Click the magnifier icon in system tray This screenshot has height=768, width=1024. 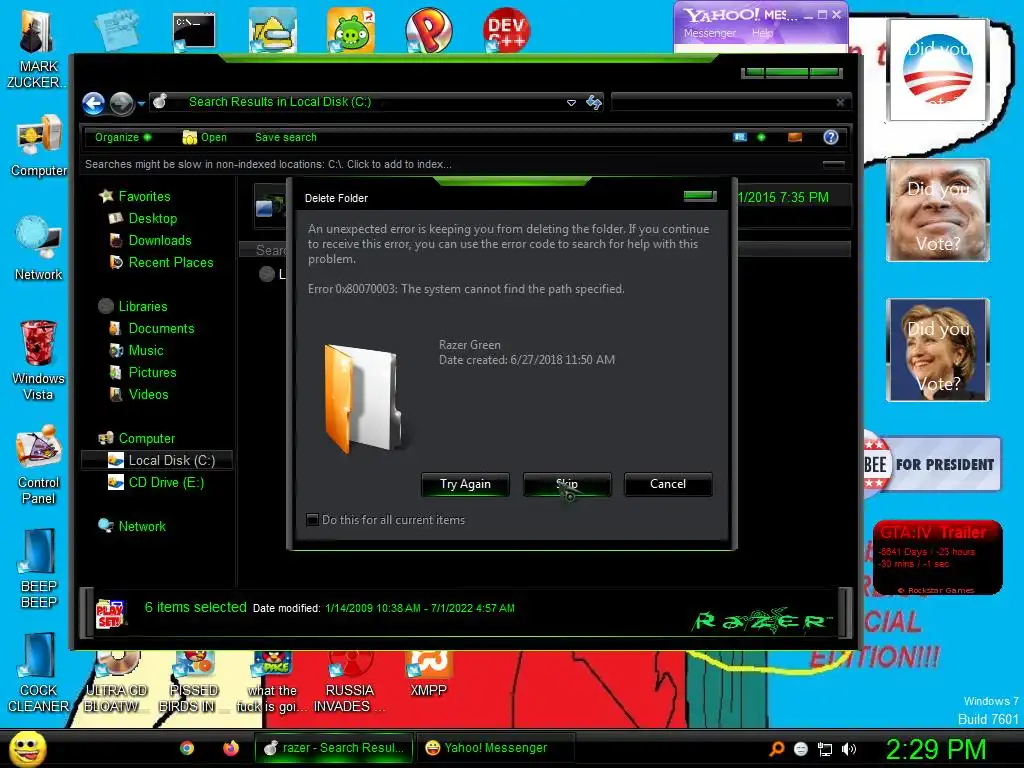(776, 749)
